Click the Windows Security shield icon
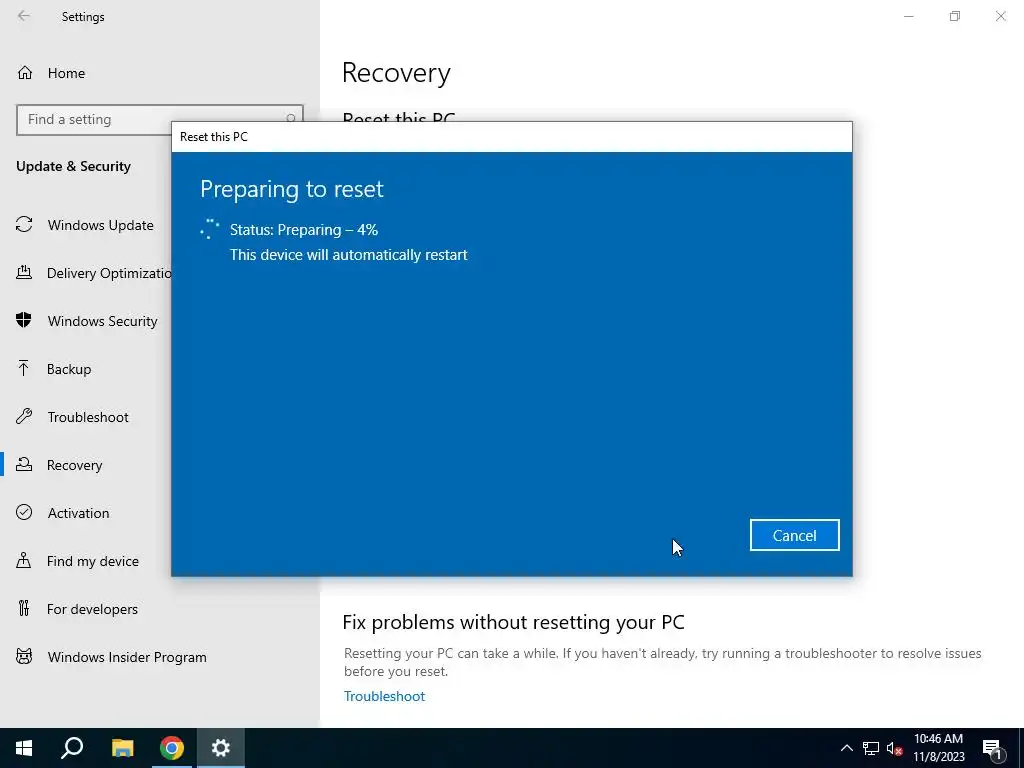This screenshot has height=768, width=1024. pyautogui.click(x=24, y=320)
